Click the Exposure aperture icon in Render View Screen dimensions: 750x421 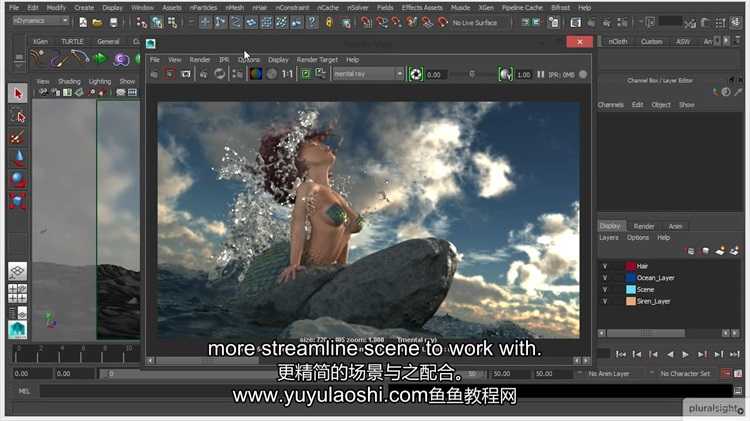[x=416, y=74]
